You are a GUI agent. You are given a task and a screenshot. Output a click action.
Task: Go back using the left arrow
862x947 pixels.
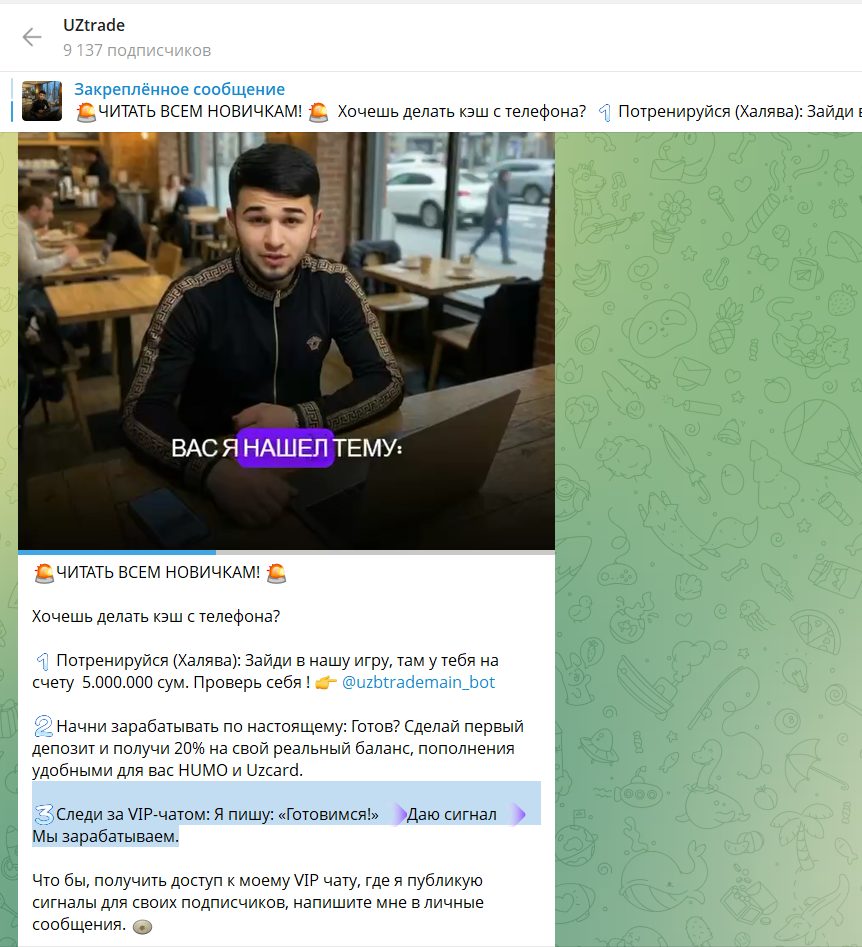(31, 37)
